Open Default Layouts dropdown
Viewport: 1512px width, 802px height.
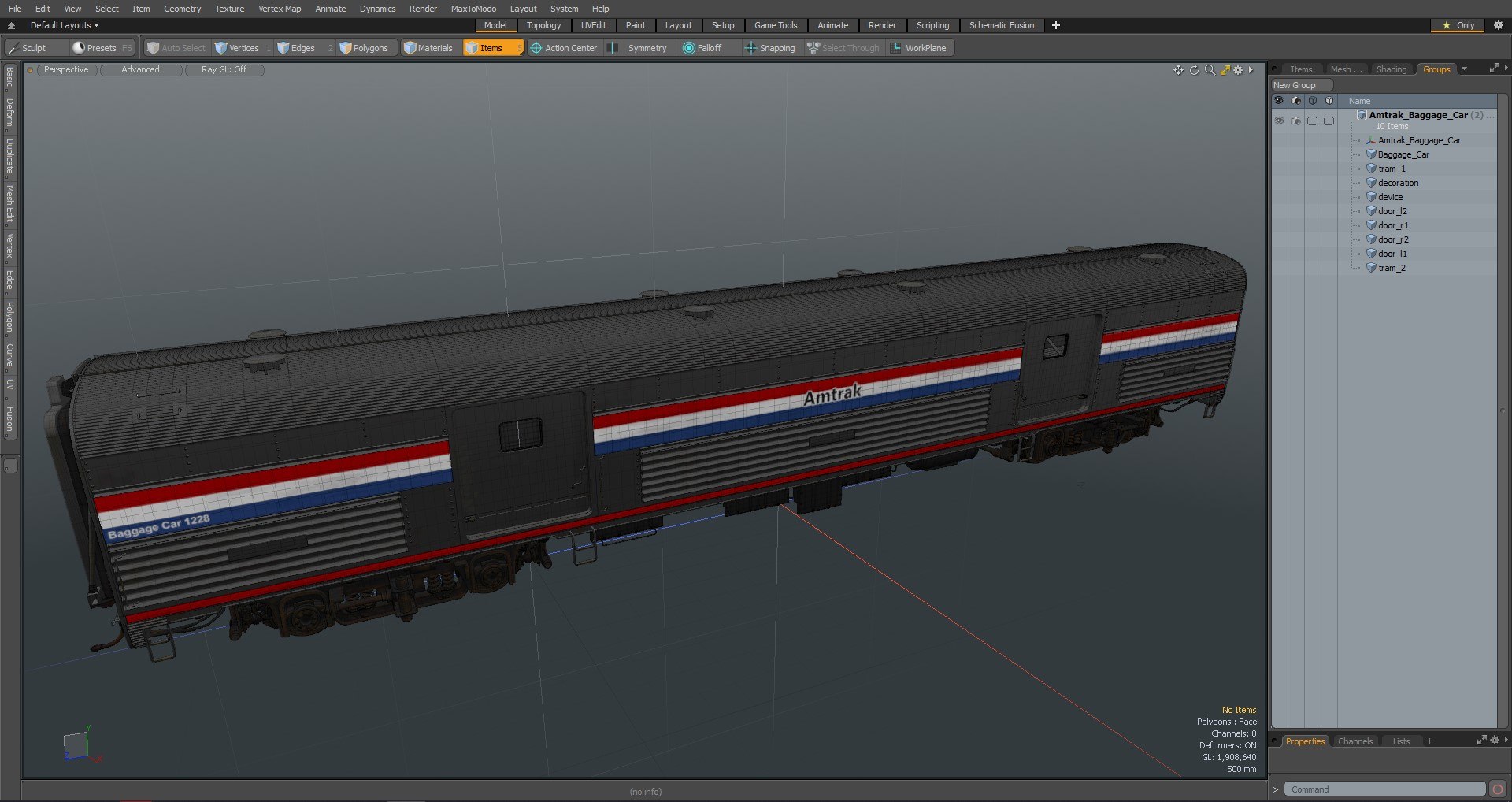point(65,25)
